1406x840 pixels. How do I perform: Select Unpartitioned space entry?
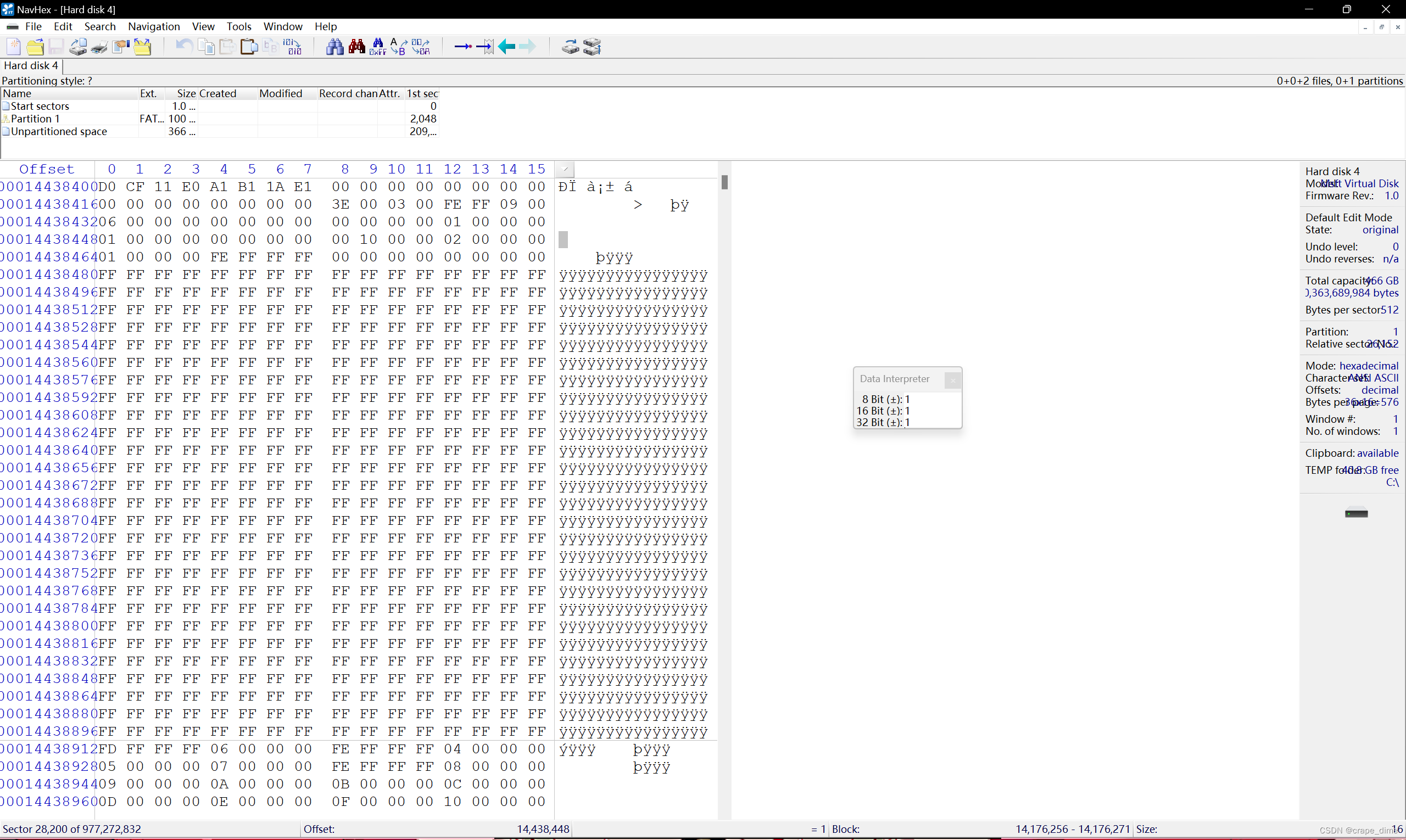59,131
